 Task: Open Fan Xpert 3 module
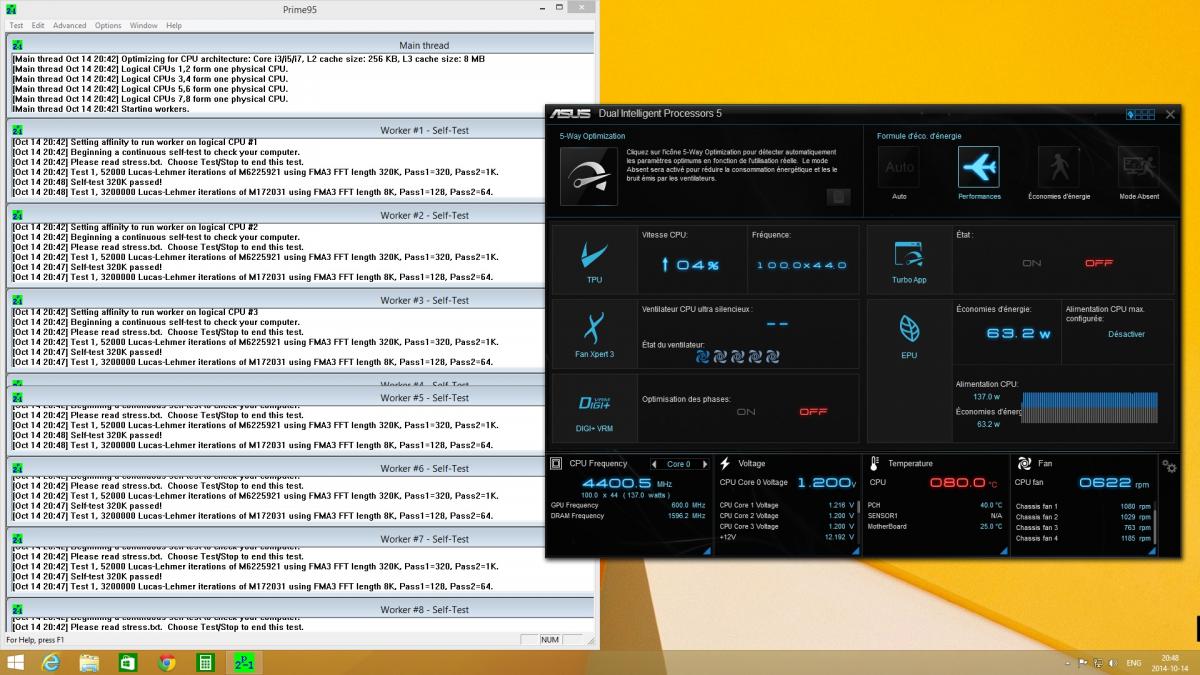[594, 334]
